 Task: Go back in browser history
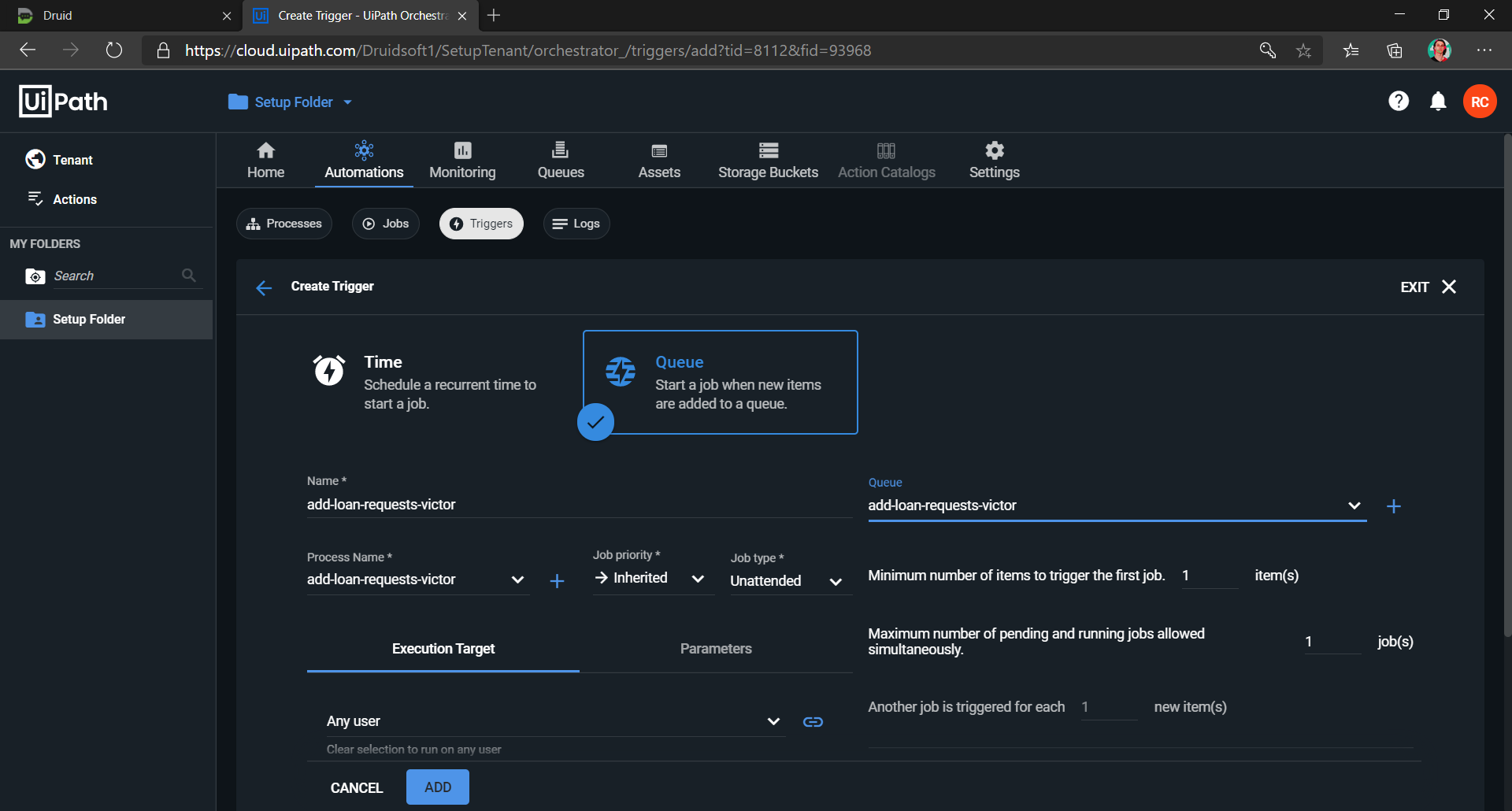coord(28,50)
